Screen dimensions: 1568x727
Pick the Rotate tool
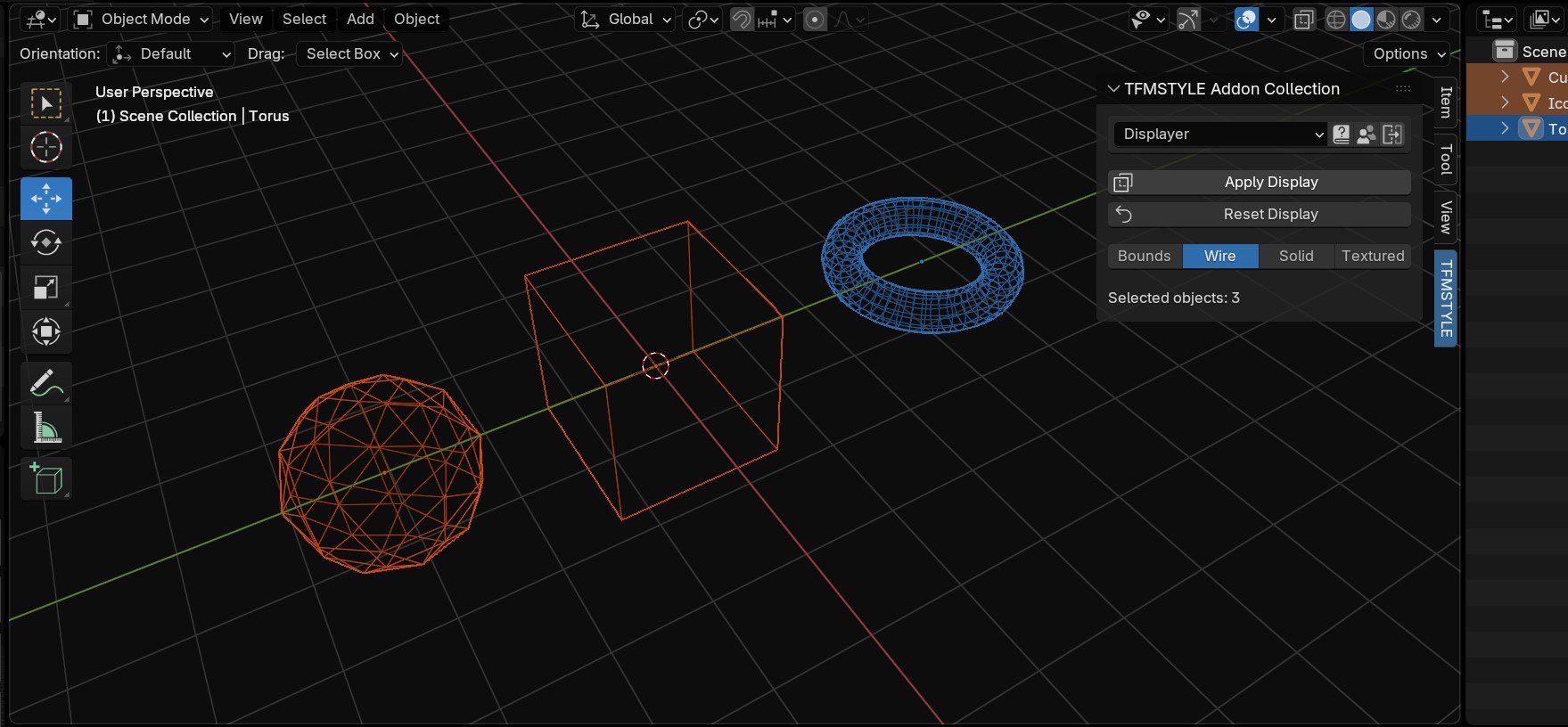(46, 242)
